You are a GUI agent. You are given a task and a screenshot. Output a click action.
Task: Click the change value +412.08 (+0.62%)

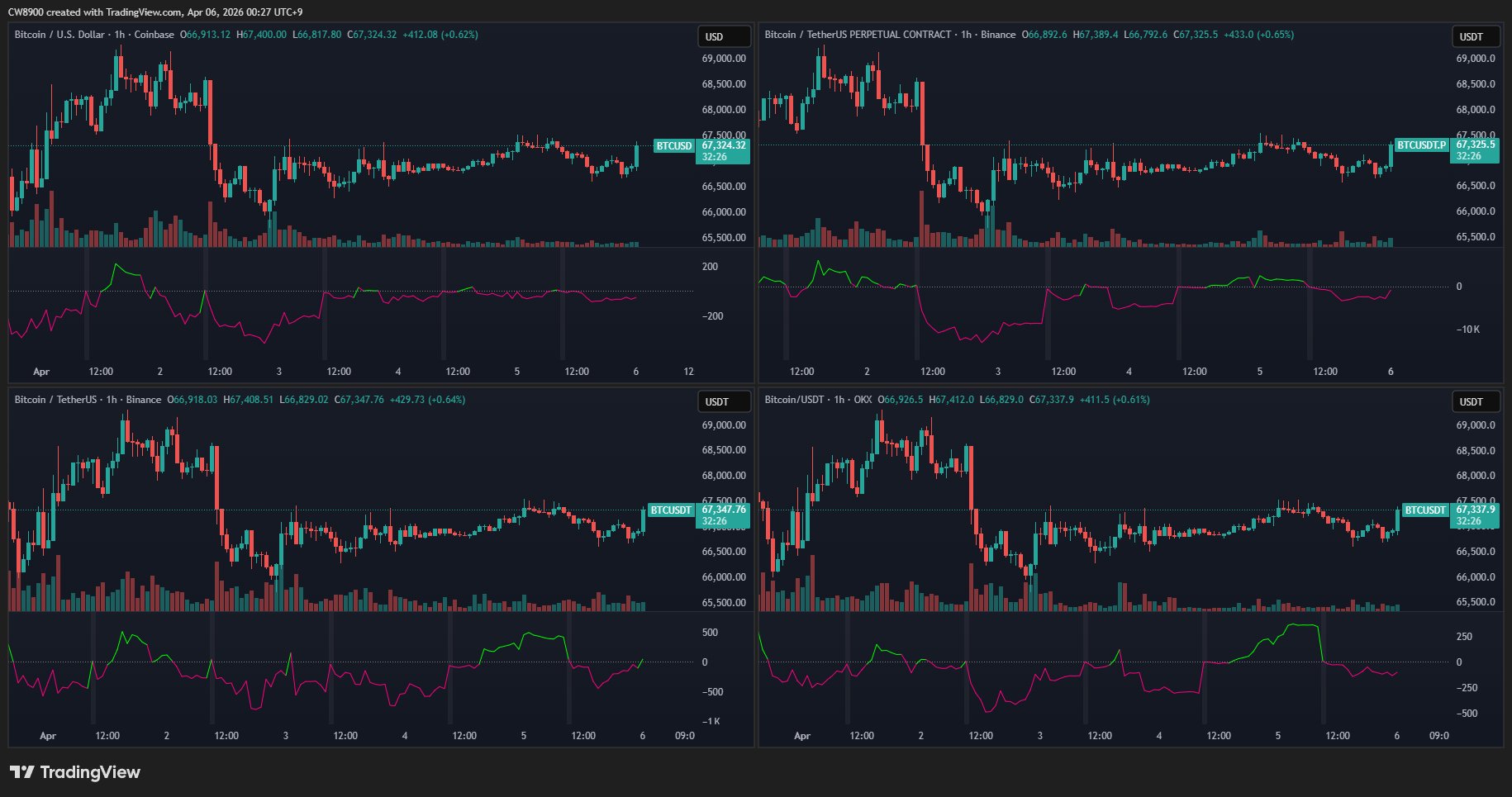(440, 35)
